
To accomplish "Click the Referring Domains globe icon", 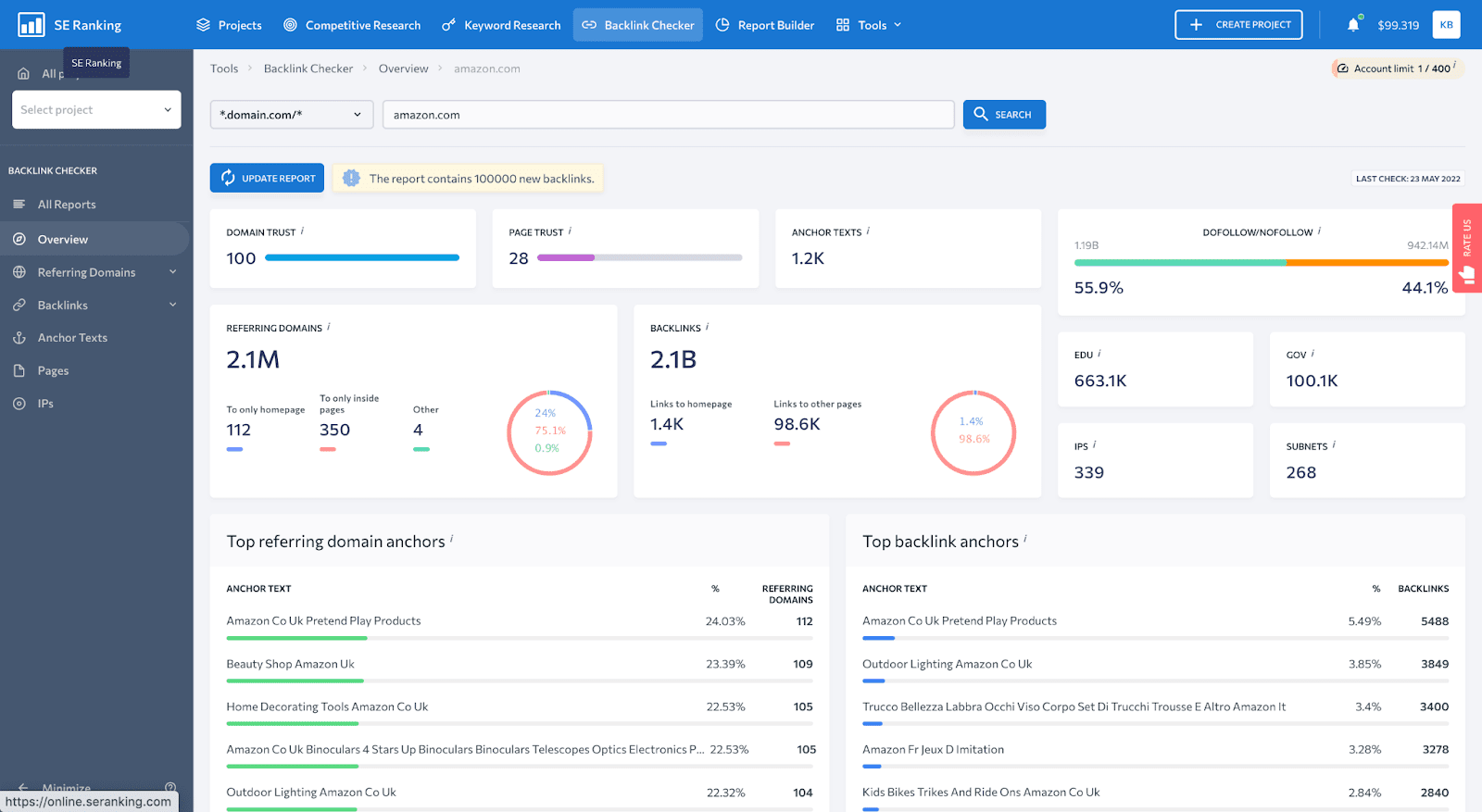I will [x=19, y=272].
